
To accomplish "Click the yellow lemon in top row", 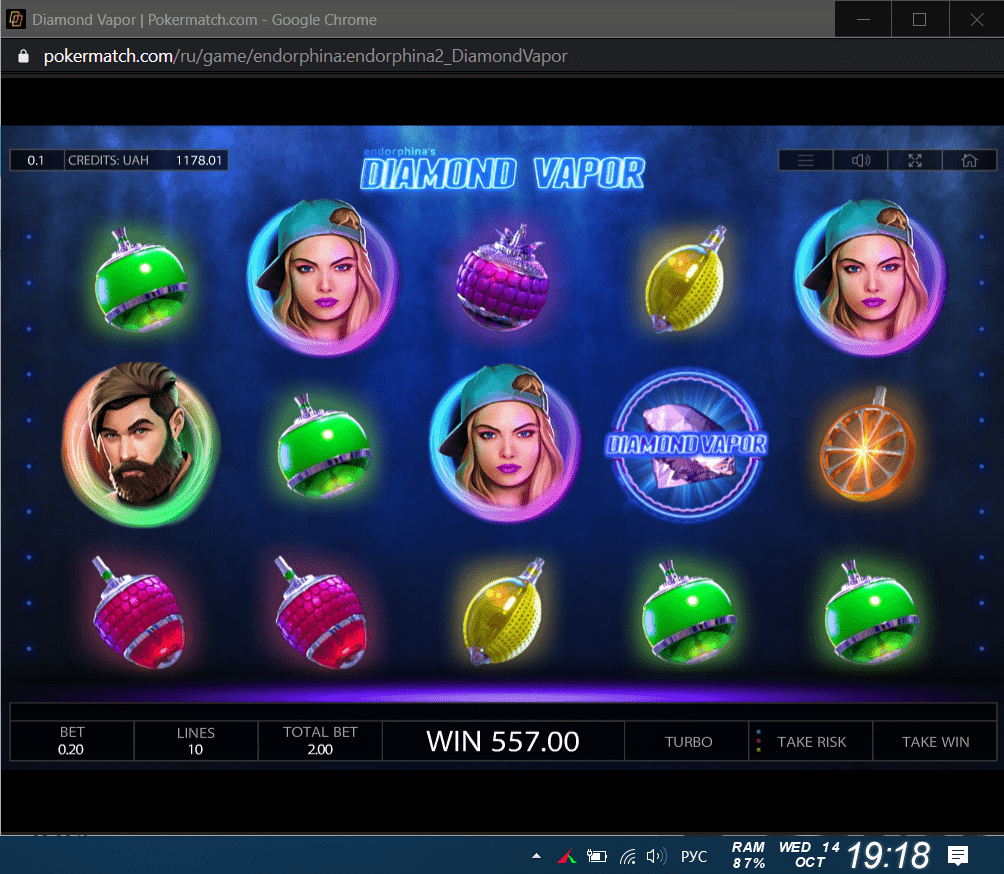I will [686, 279].
